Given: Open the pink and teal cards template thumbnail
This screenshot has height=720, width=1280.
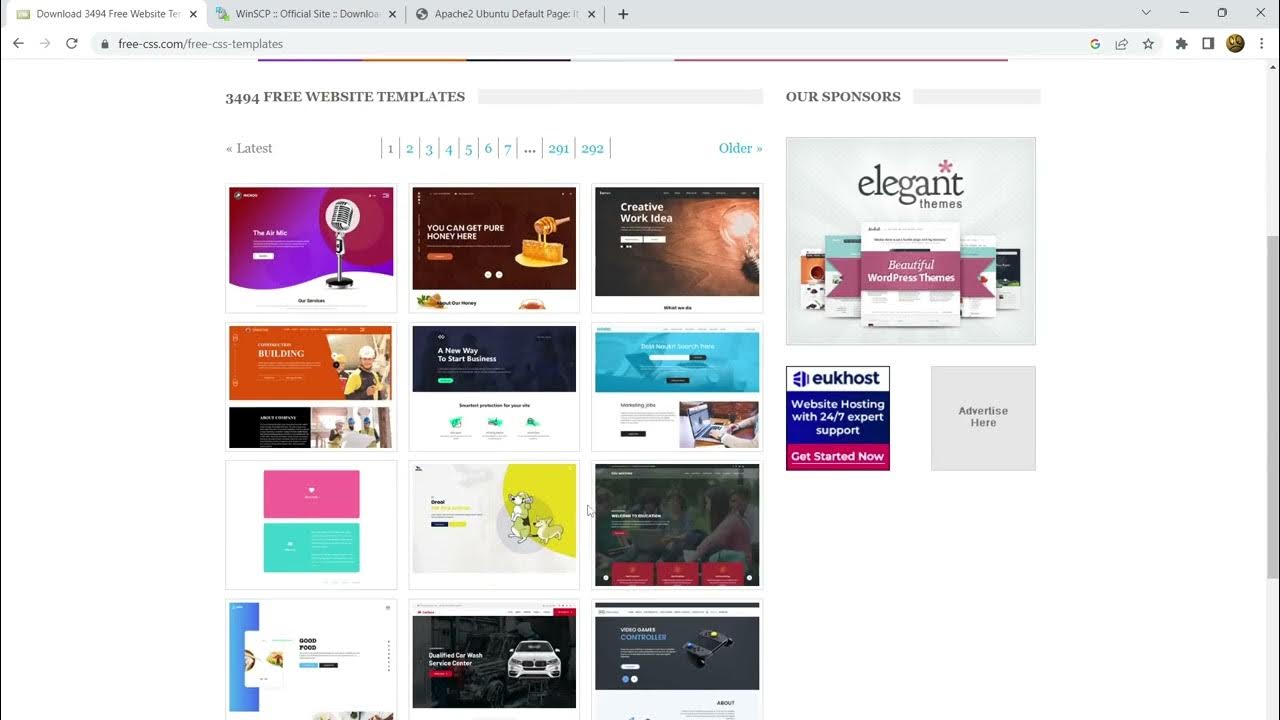Looking at the screenshot, I should (311, 525).
